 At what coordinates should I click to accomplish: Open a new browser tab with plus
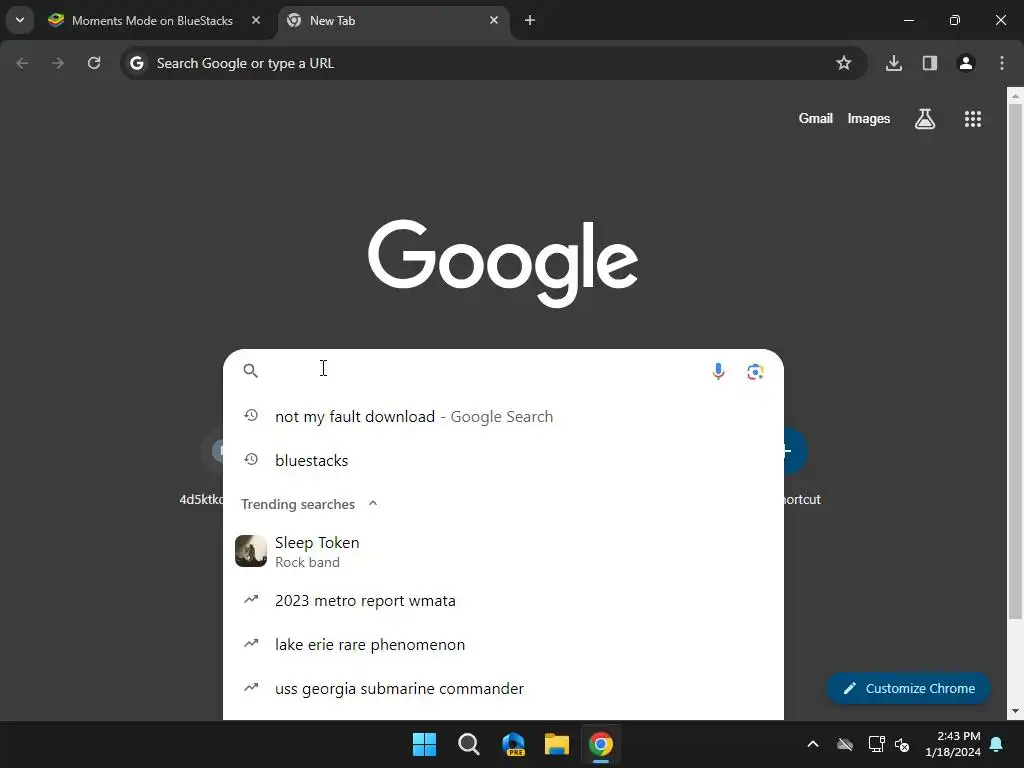pos(530,20)
